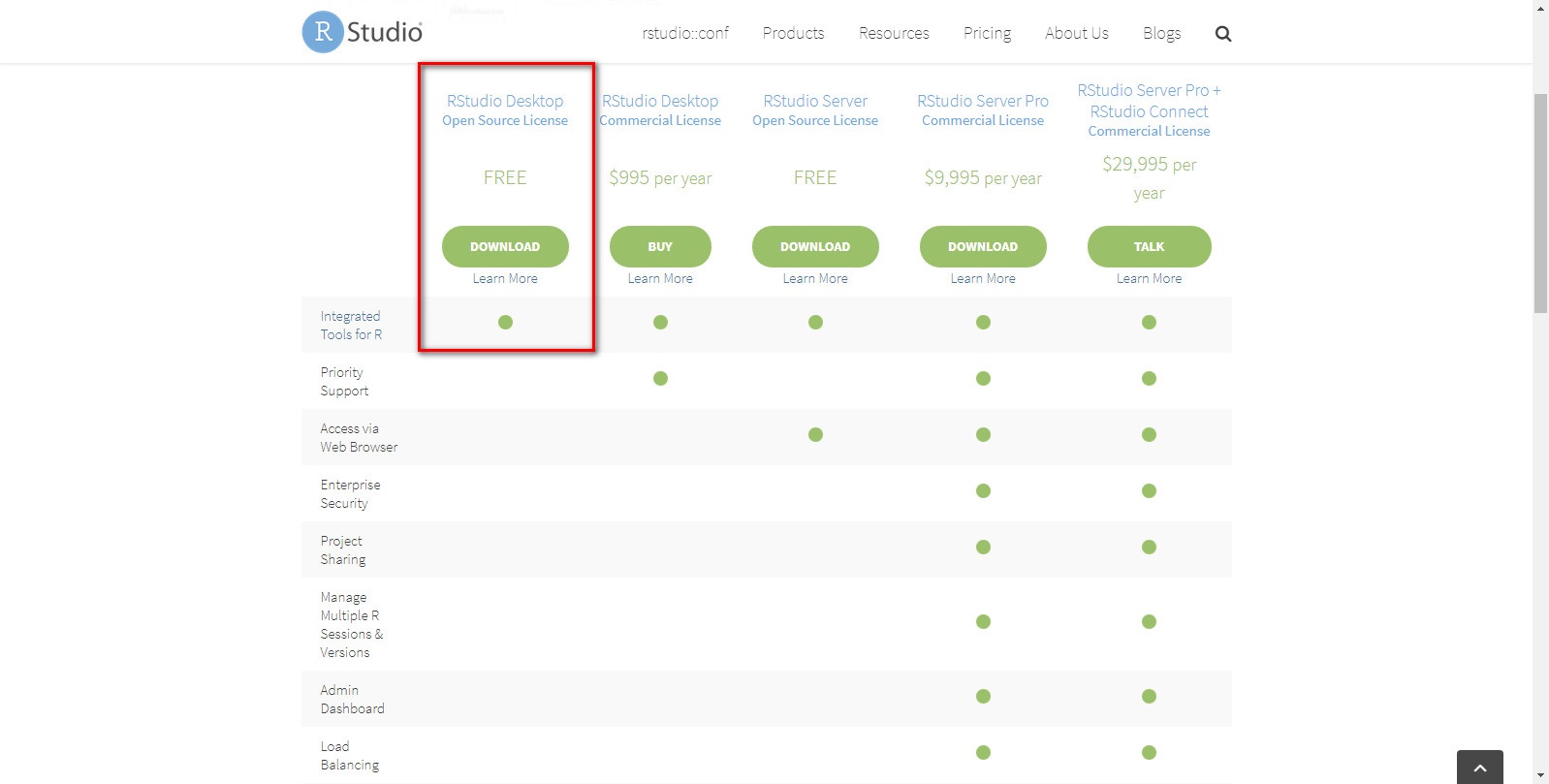The image size is (1549, 784).
Task: Click the Integrated Tools for R row label
Action: click(x=351, y=325)
